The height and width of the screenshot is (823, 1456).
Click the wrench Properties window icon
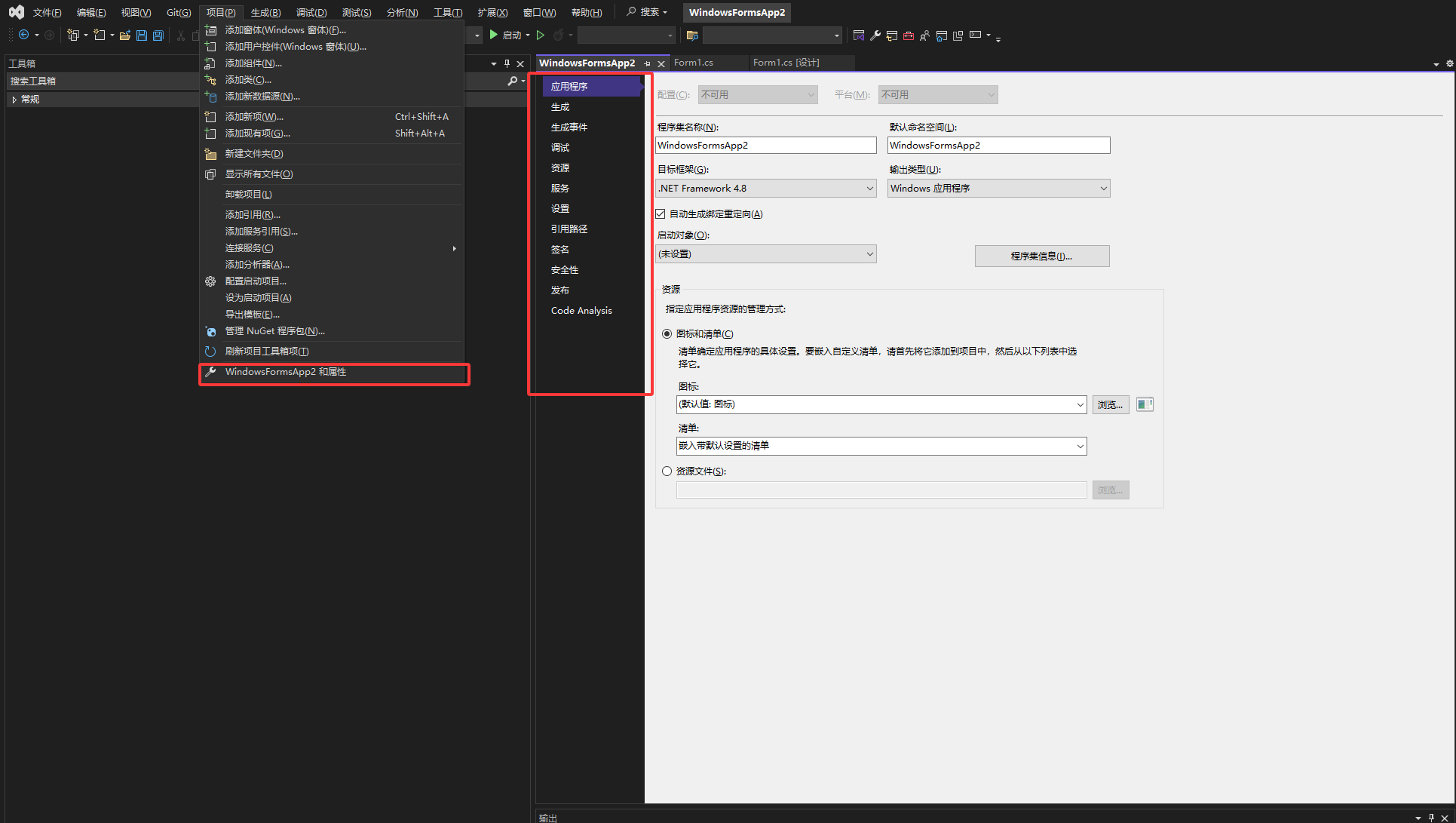pos(875,35)
